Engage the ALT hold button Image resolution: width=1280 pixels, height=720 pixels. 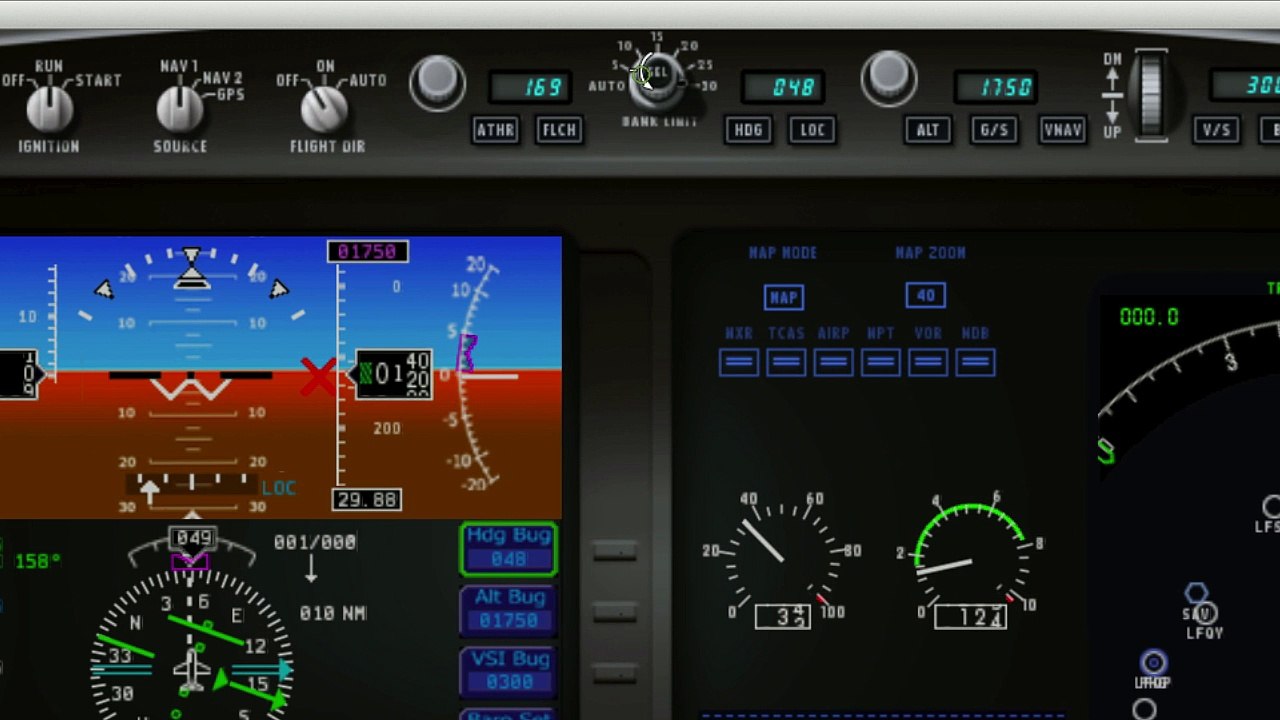928,130
